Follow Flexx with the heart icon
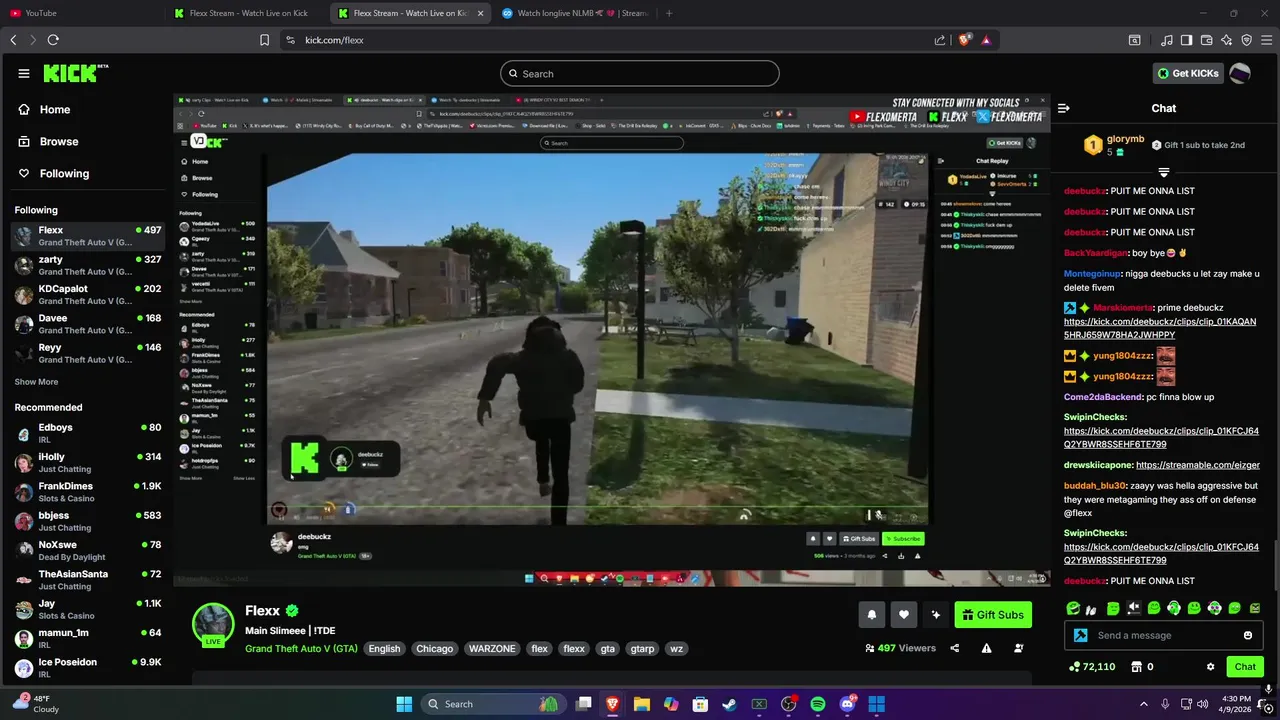The height and width of the screenshot is (720, 1280). (904, 615)
